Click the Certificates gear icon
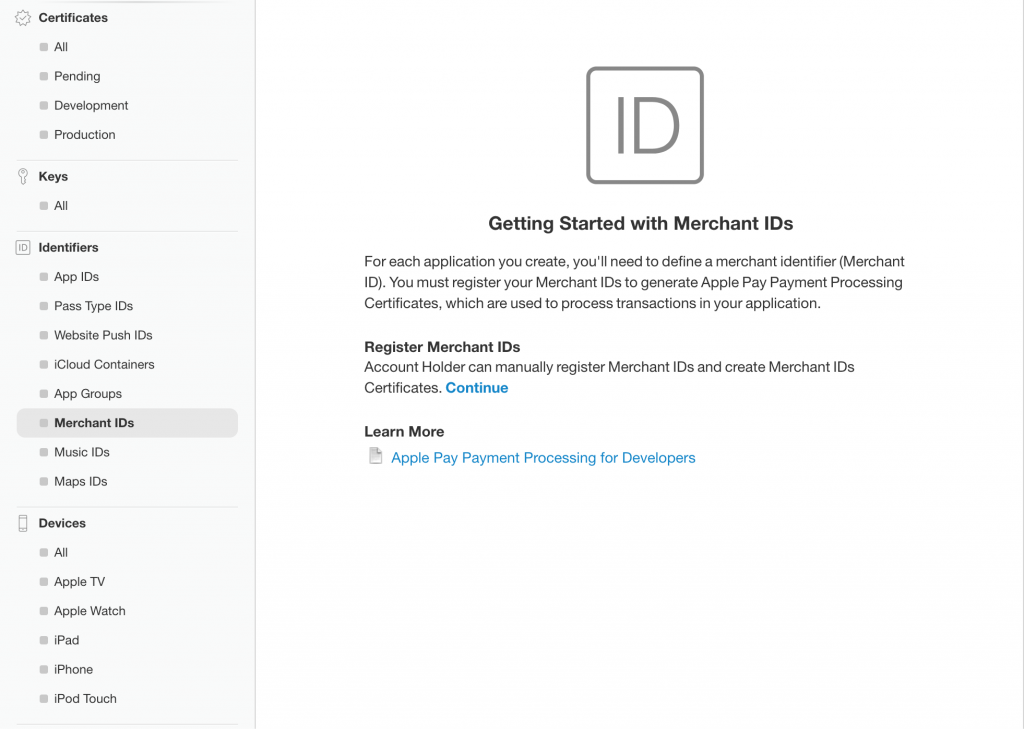The image size is (1024, 729). point(23,18)
